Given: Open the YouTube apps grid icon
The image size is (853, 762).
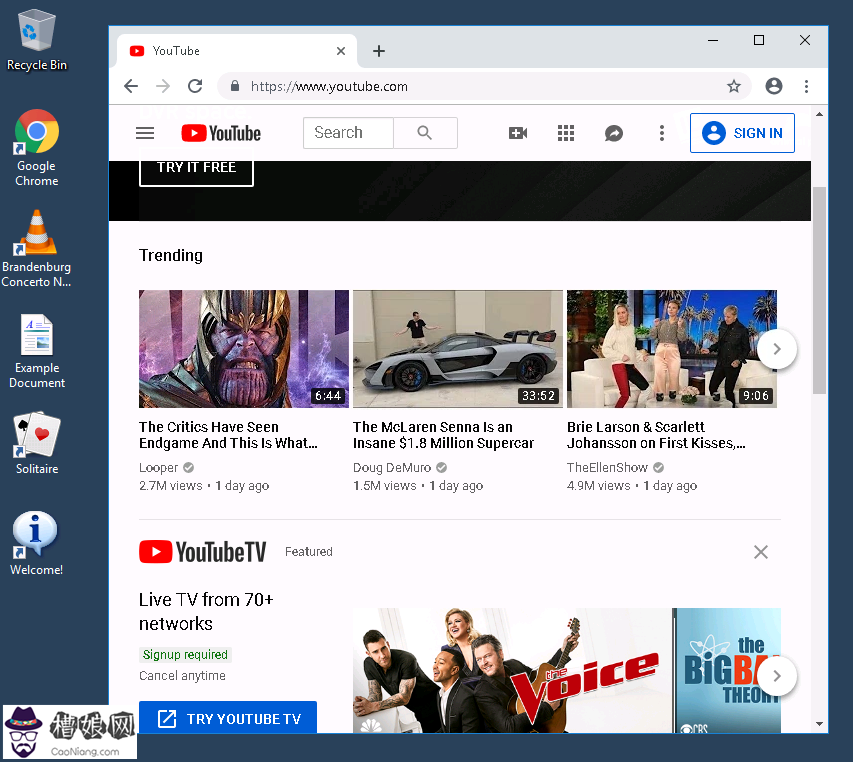Looking at the screenshot, I should [x=566, y=133].
